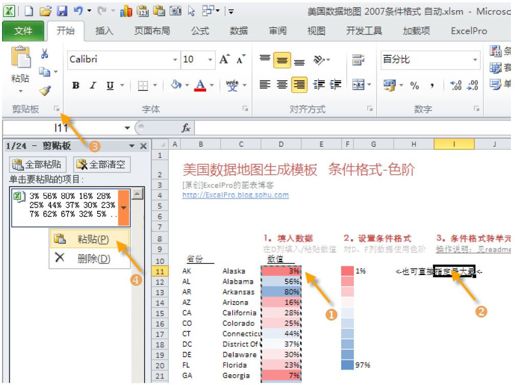Open the Borders button in Font group
Screen dimensions: 515x385
143,86
